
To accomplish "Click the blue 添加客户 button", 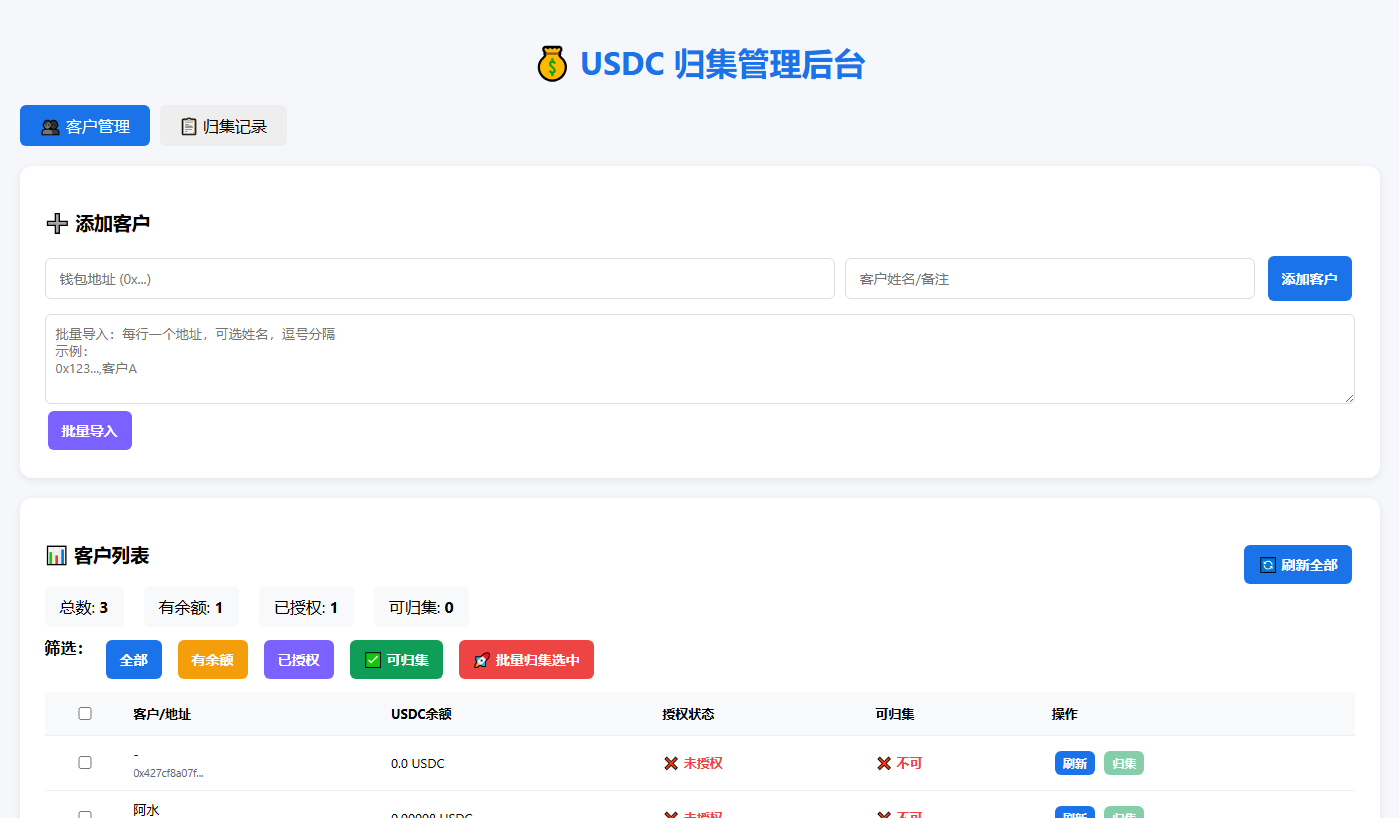I will point(1310,278).
